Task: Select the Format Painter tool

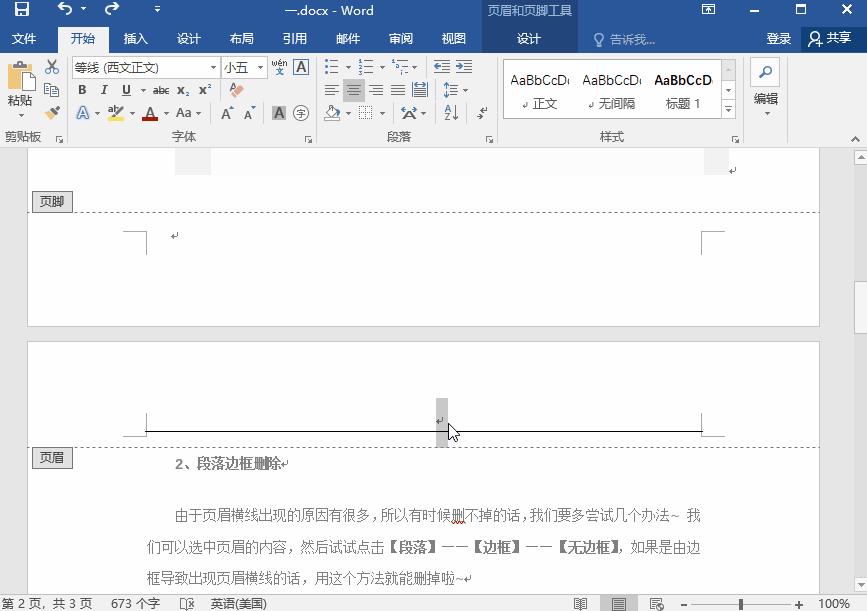Action: point(52,113)
